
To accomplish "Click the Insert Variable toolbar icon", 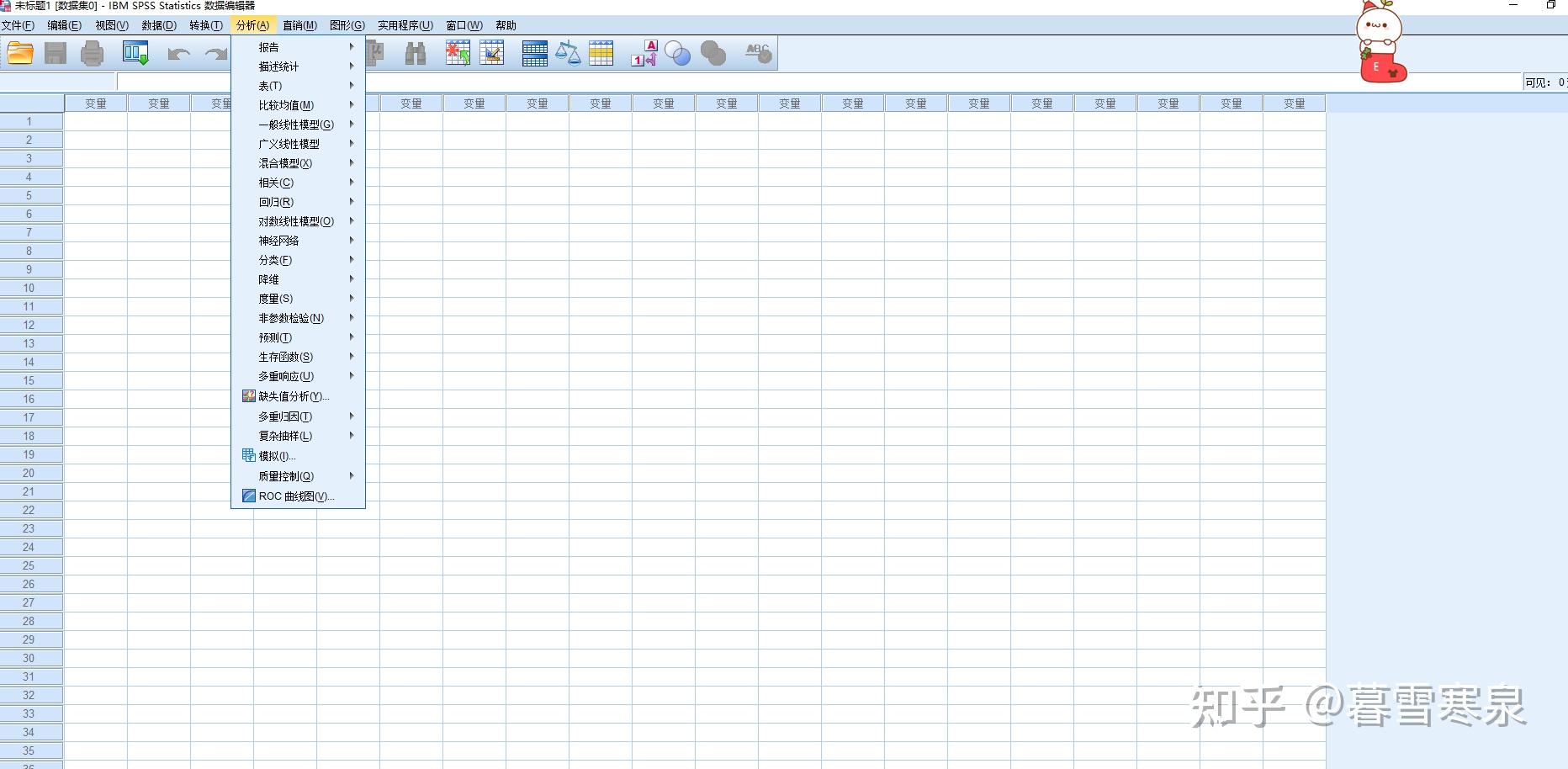I will click(x=492, y=52).
